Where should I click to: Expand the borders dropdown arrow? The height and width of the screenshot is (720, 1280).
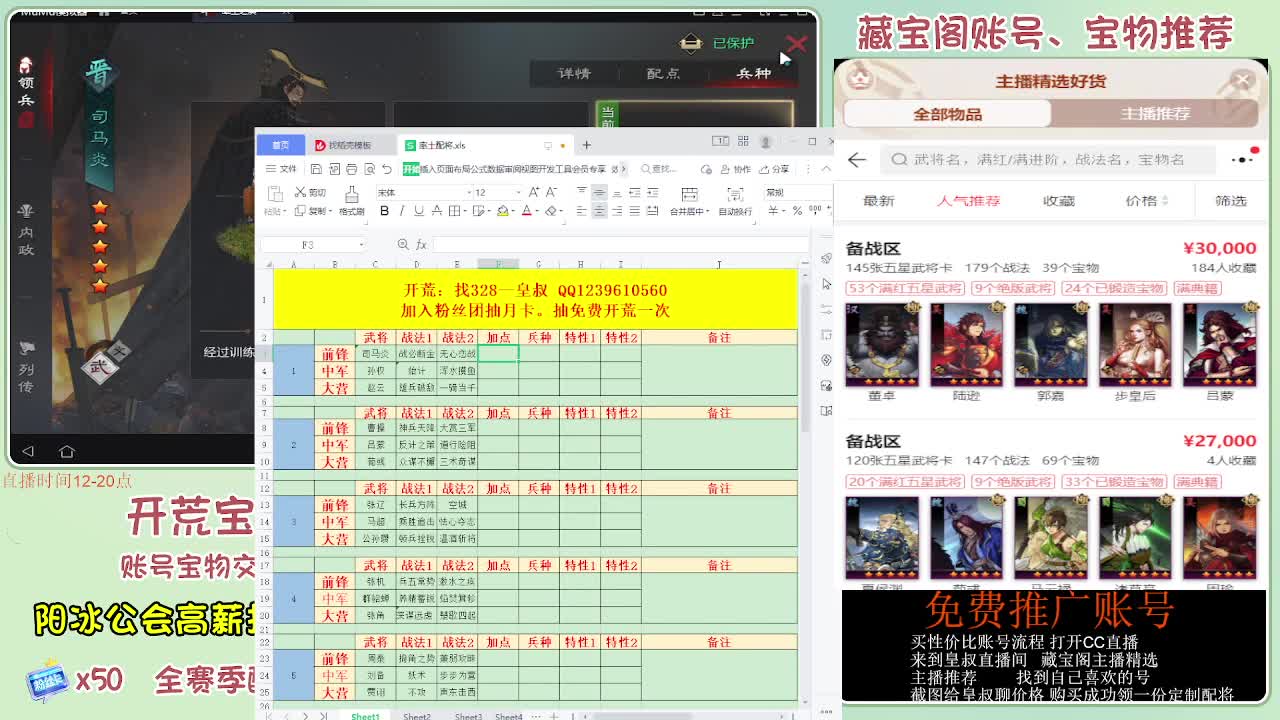pyautogui.click(x=465, y=211)
